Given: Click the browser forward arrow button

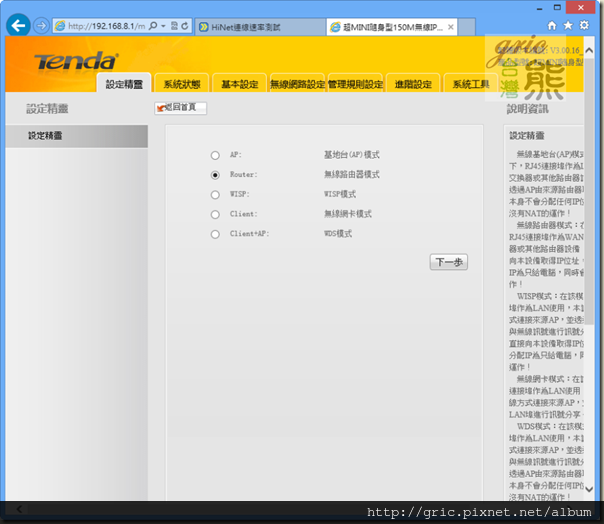Looking at the screenshot, I should coord(41,26).
